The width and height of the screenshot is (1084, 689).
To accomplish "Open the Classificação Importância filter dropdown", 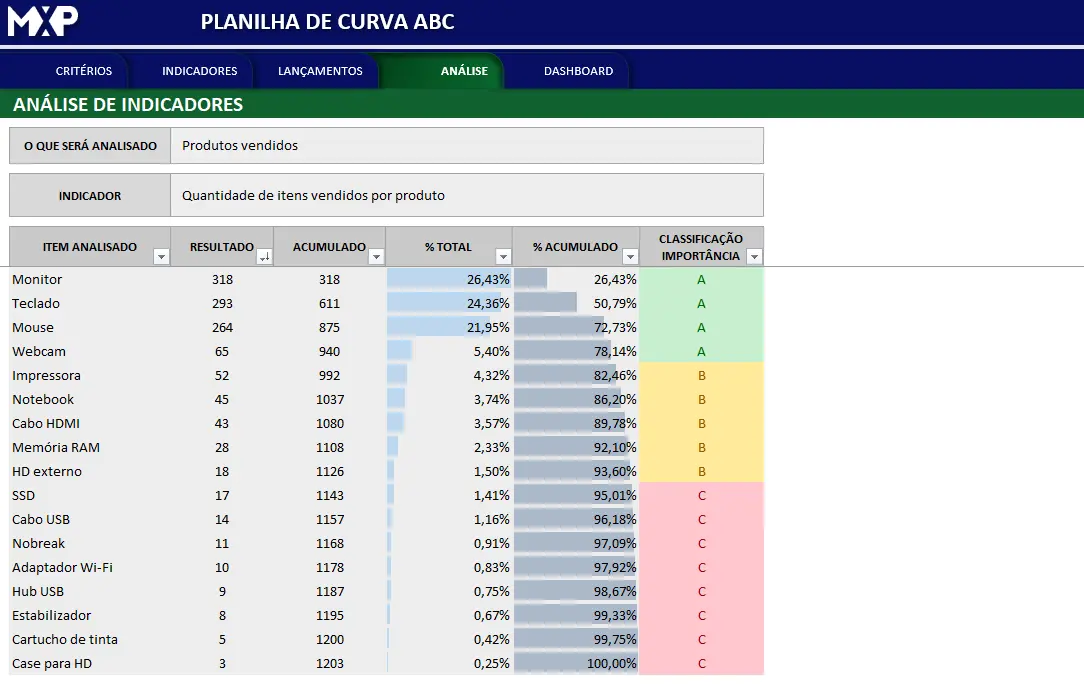I will [754, 257].
